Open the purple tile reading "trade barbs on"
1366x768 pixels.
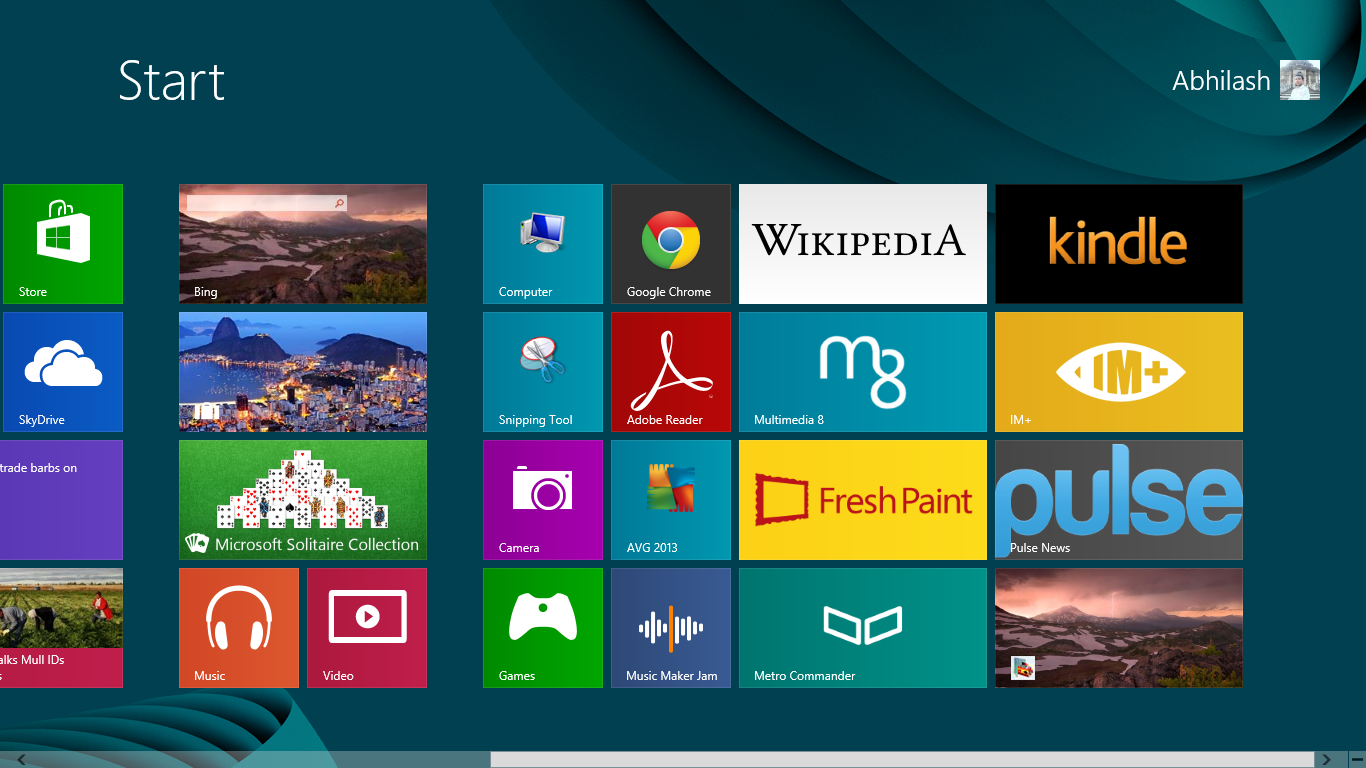[x=61, y=500]
